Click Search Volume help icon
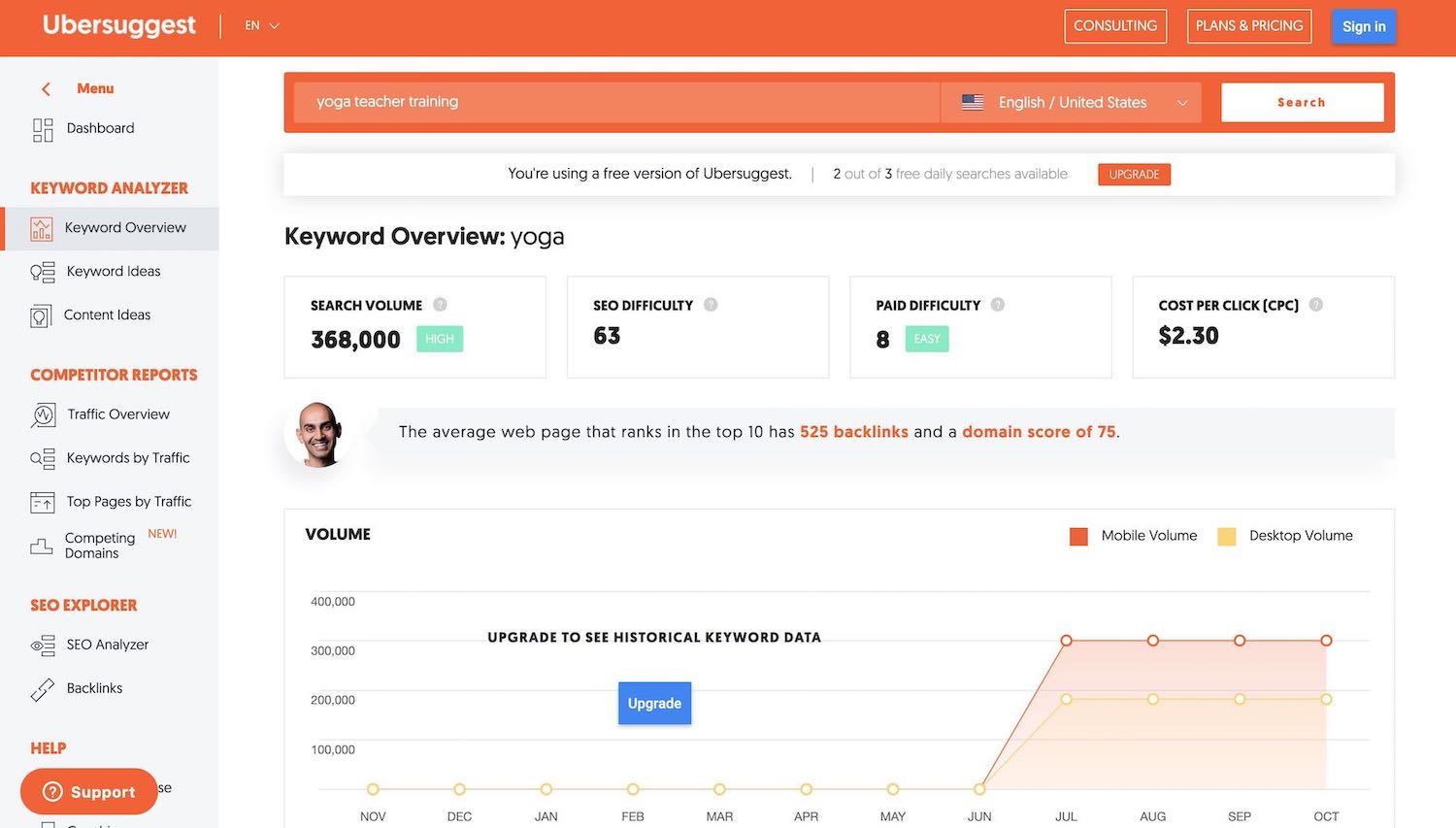Viewport: 1456px width, 828px height. pos(440,305)
